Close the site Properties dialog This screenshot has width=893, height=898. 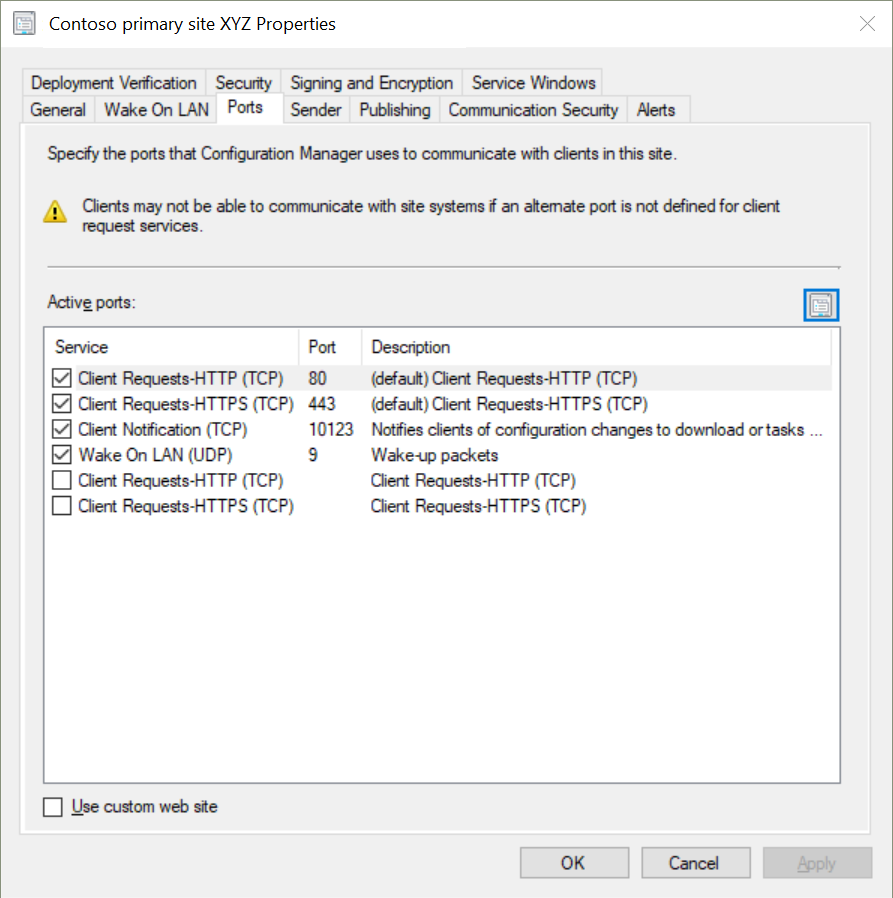[867, 24]
